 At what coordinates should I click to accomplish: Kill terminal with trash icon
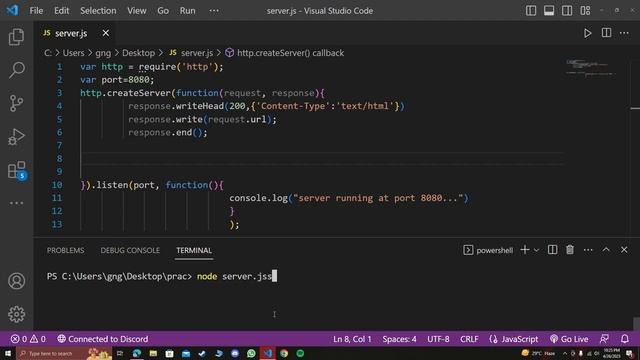[x=570, y=250]
